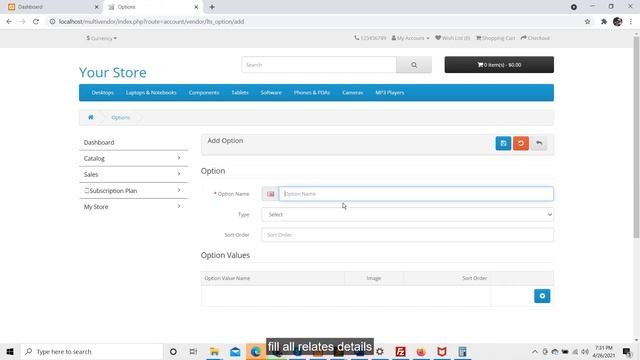Open the Type select dropdown
This screenshot has width=640, height=360.
tap(407, 214)
